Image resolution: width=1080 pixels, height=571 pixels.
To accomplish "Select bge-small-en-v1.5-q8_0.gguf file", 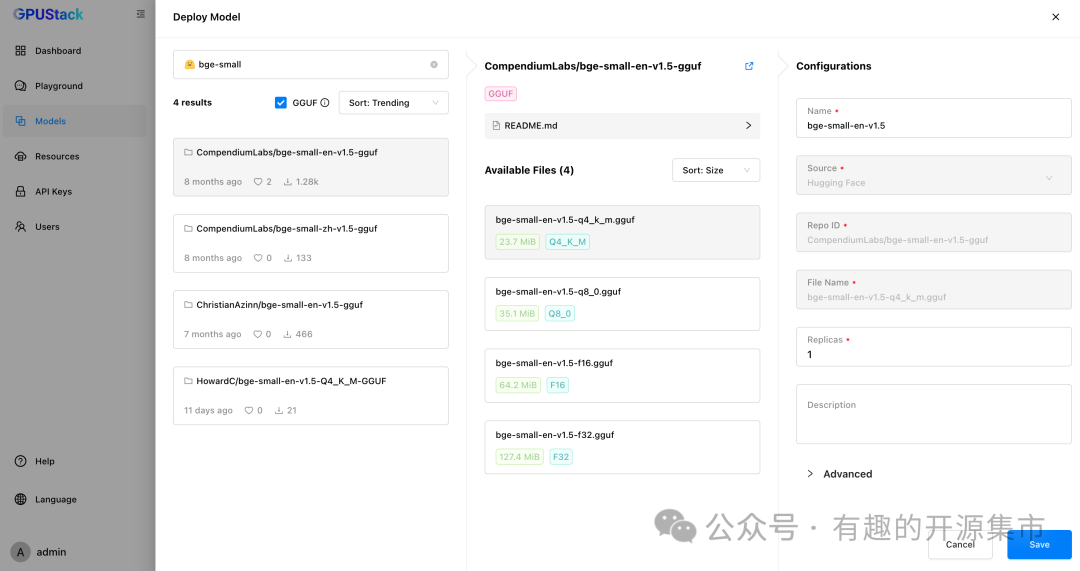I will pos(622,304).
